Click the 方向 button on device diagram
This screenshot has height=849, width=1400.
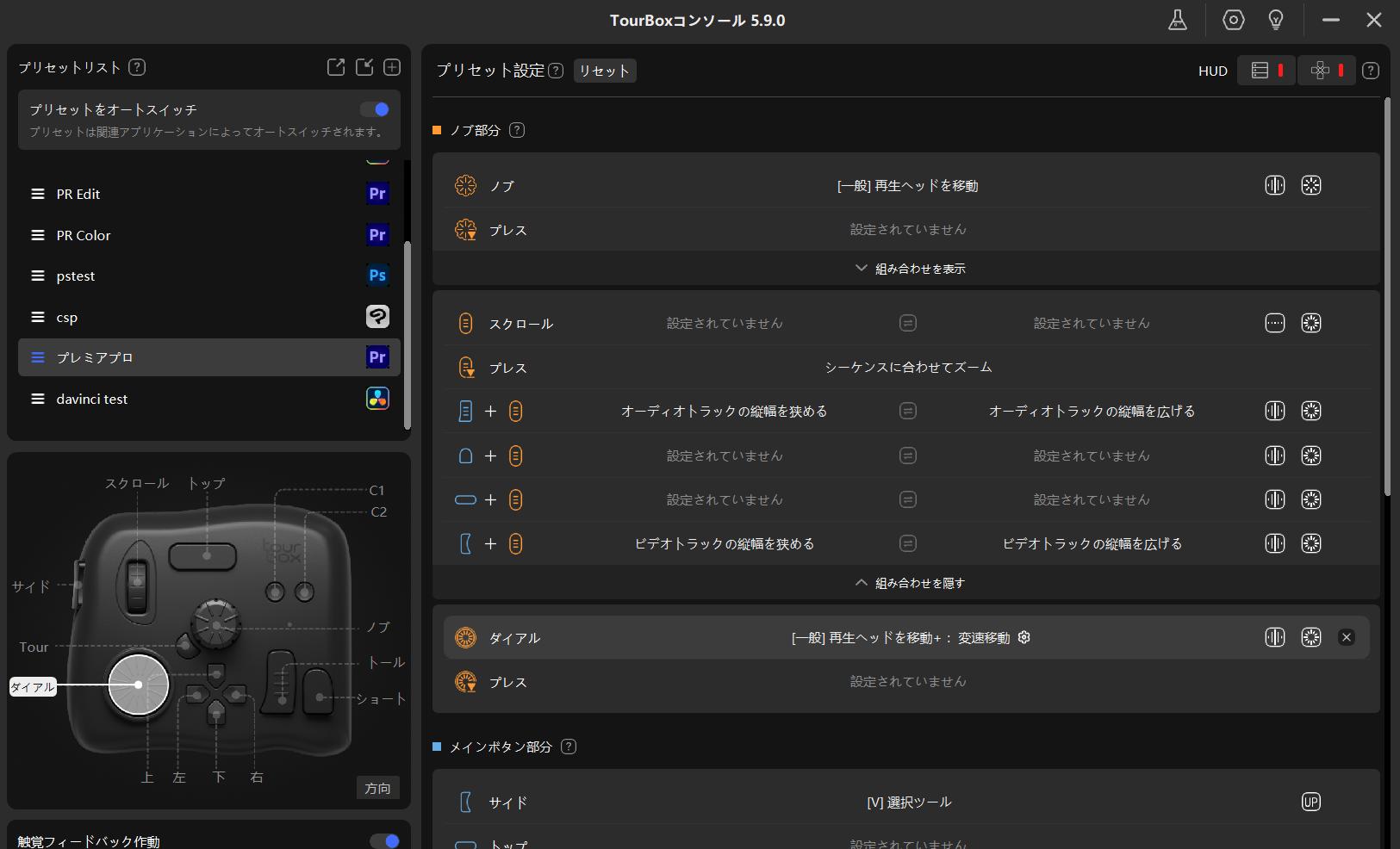(377, 788)
